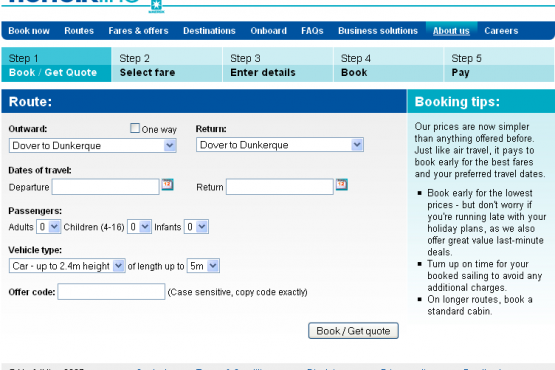The image size is (555, 370).
Task: Select Step 4 Book tab
Action: click(x=388, y=65)
